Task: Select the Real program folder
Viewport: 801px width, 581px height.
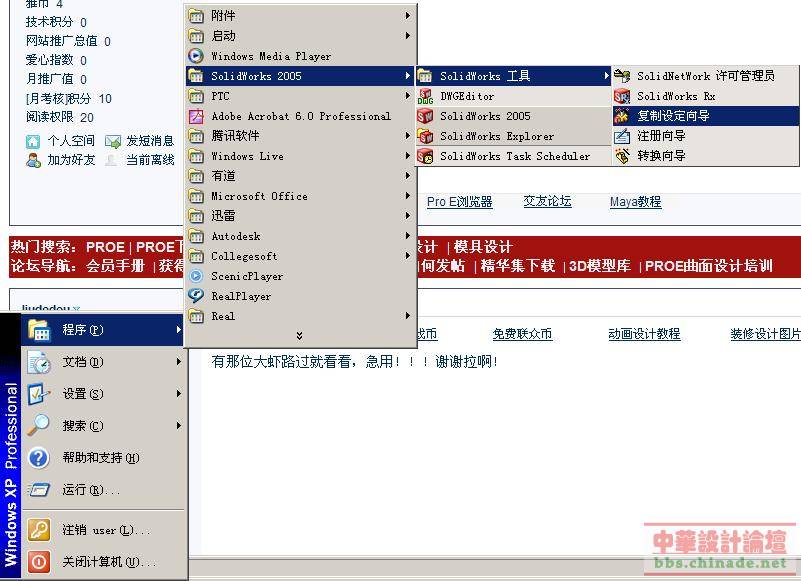Action: pyautogui.click(x=300, y=316)
